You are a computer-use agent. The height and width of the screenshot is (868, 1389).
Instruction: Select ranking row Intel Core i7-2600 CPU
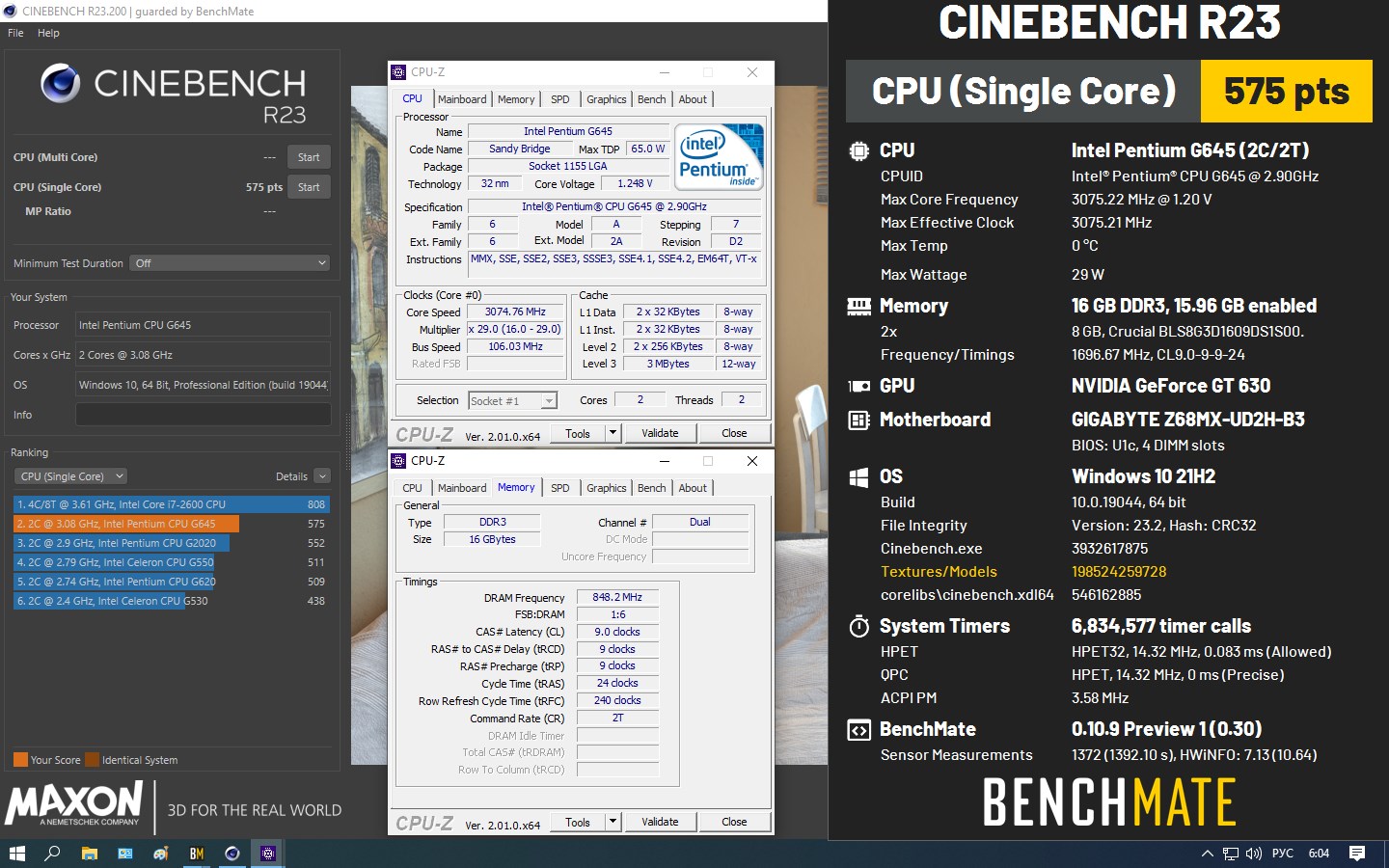(172, 504)
